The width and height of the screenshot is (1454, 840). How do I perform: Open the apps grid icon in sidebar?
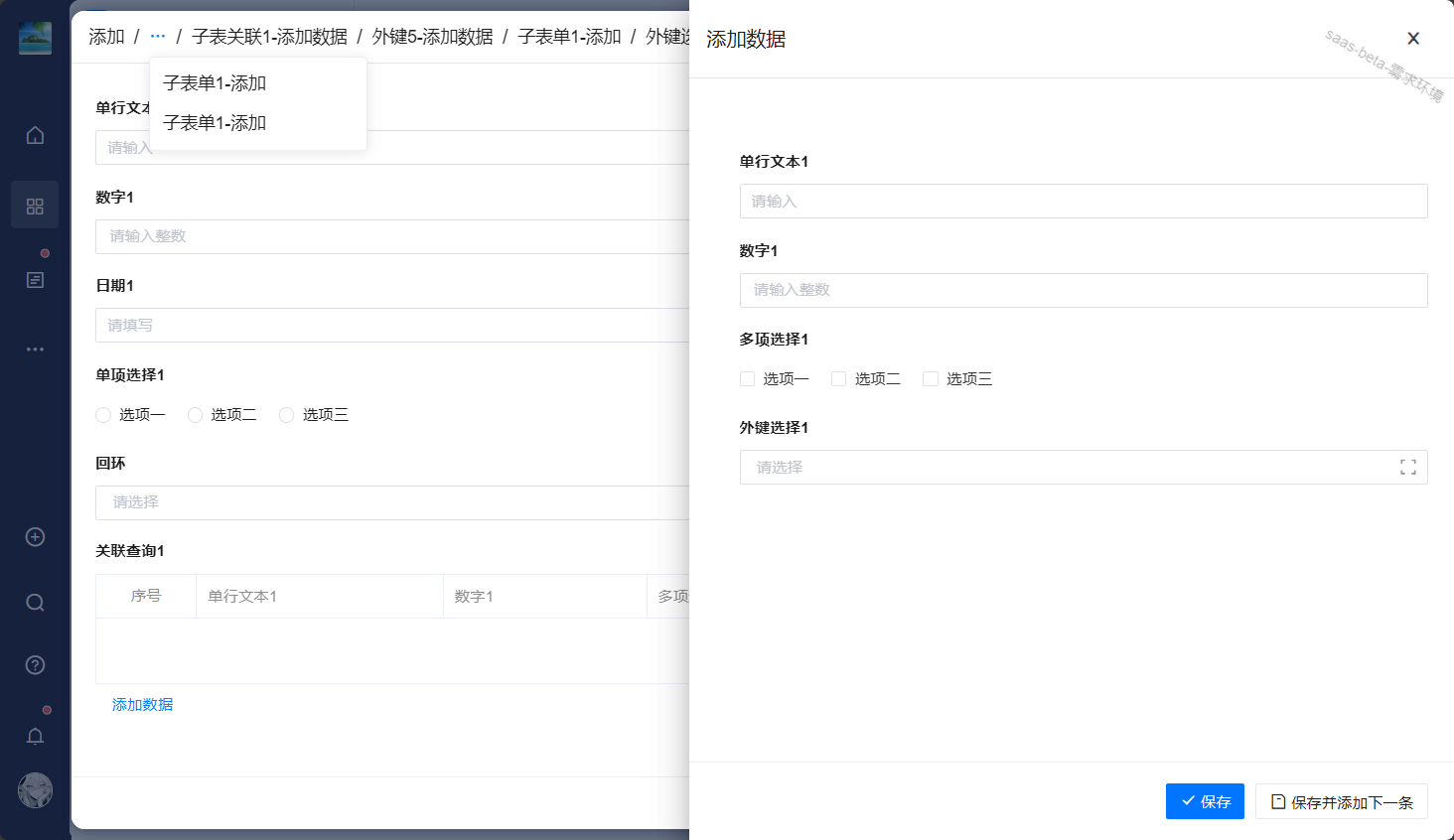(35, 206)
